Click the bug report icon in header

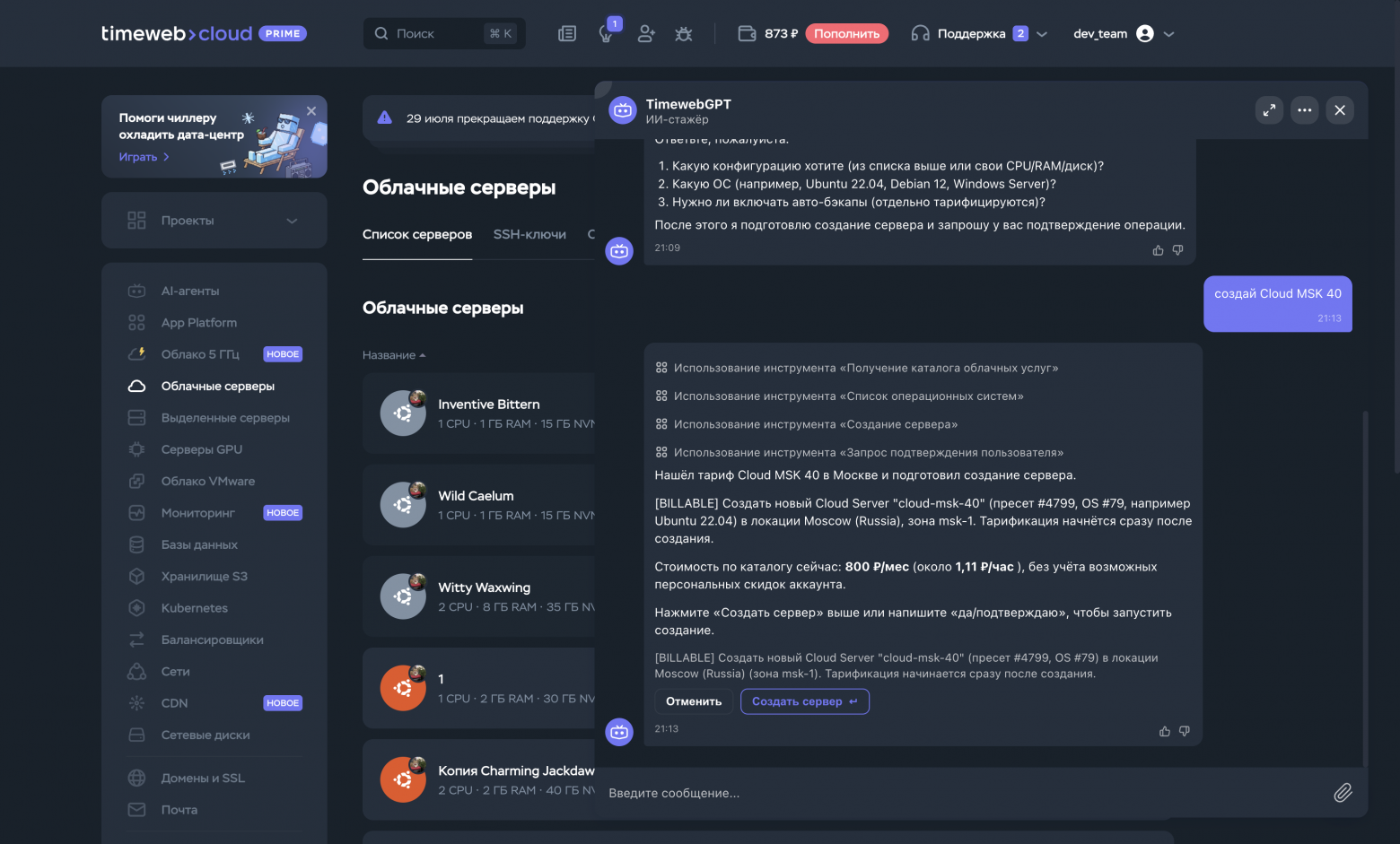[684, 33]
